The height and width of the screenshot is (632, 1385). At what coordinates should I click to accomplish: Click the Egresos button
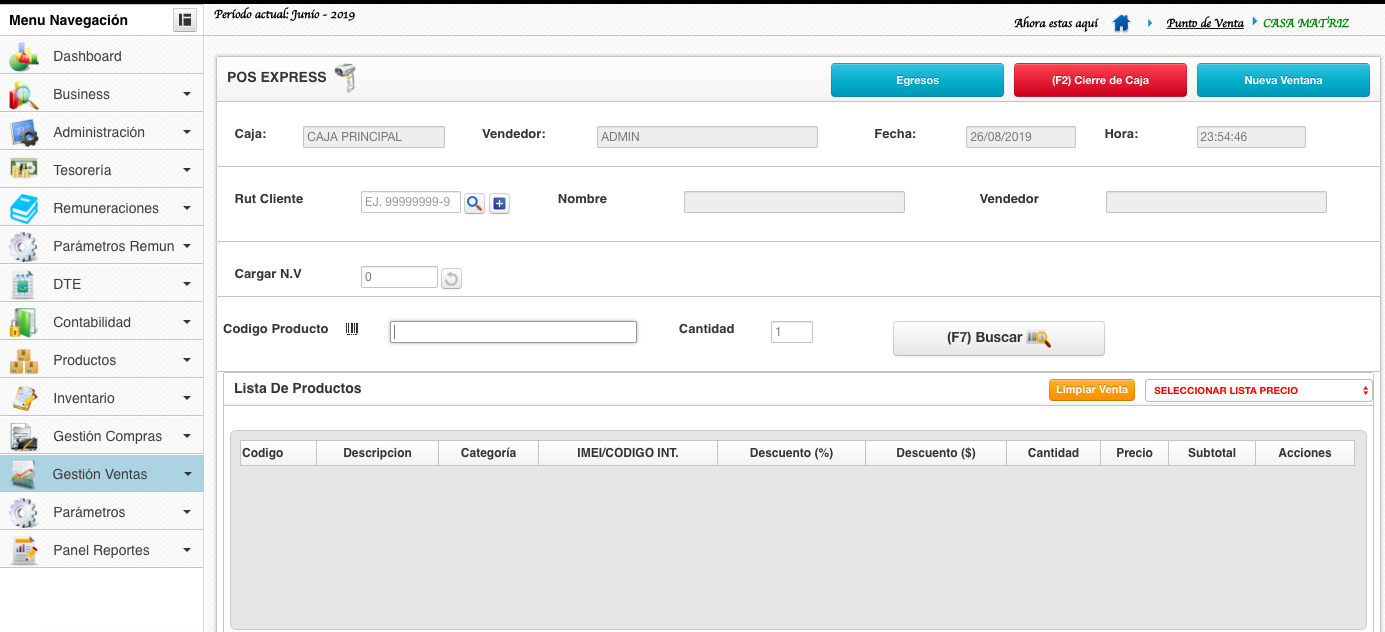point(917,80)
